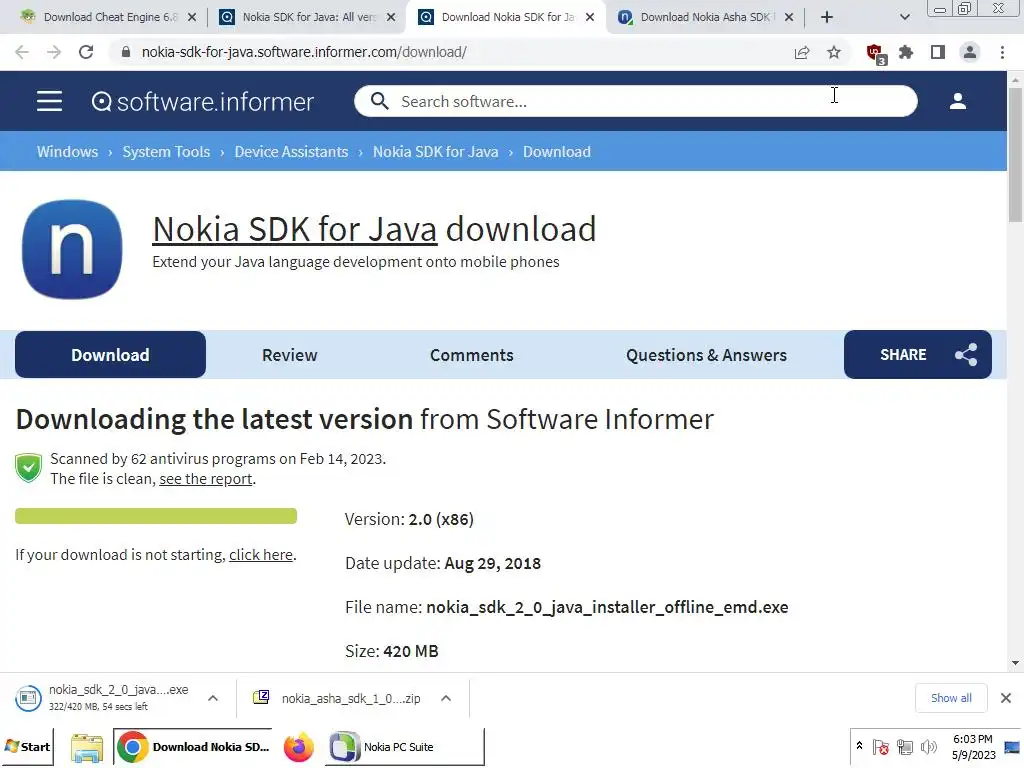Open the hamburger menu on Software Informer
The image size is (1024, 768).
[x=49, y=101]
